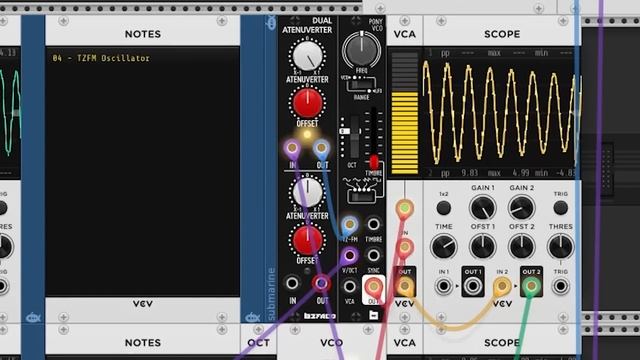
Task: Click the Befaco logo on Dual Atenuverter
Action: pyautogui.click(x=320, y=316)
